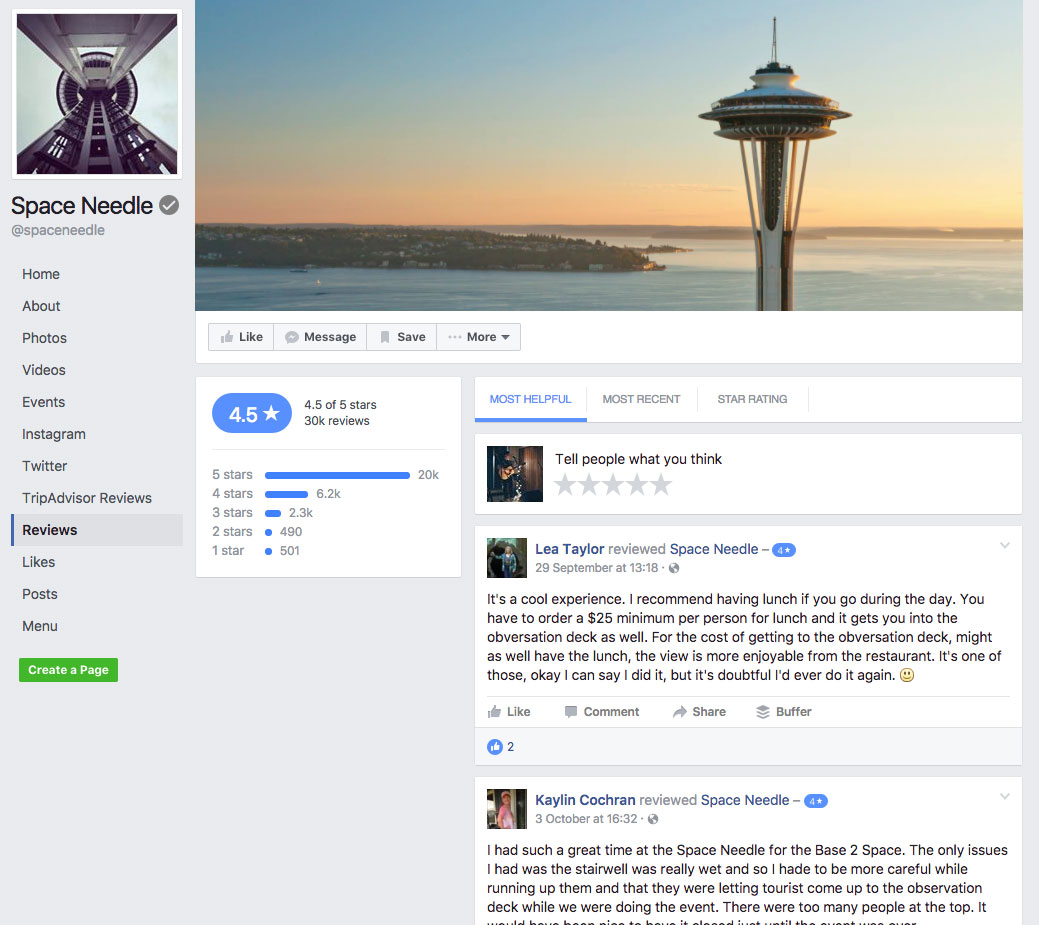Open the Space Needle profile picture
Screen dimensions: 1039x925
(97, 94)
